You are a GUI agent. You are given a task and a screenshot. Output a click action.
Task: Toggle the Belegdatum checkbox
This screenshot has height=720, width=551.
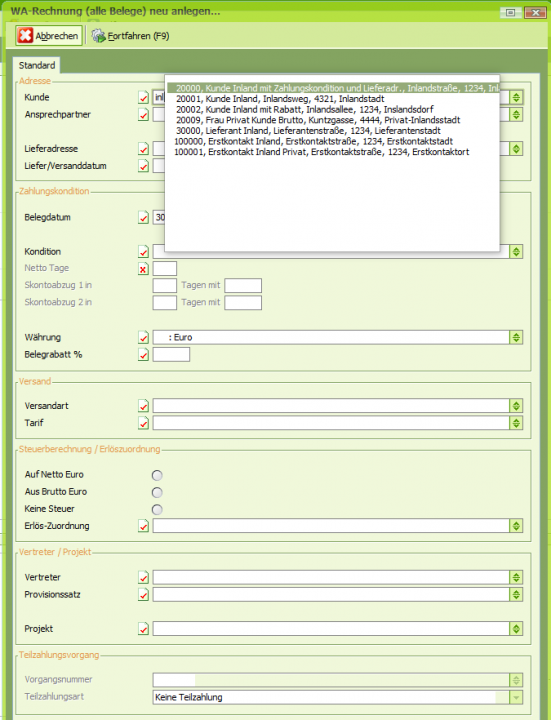pos(143,217)
